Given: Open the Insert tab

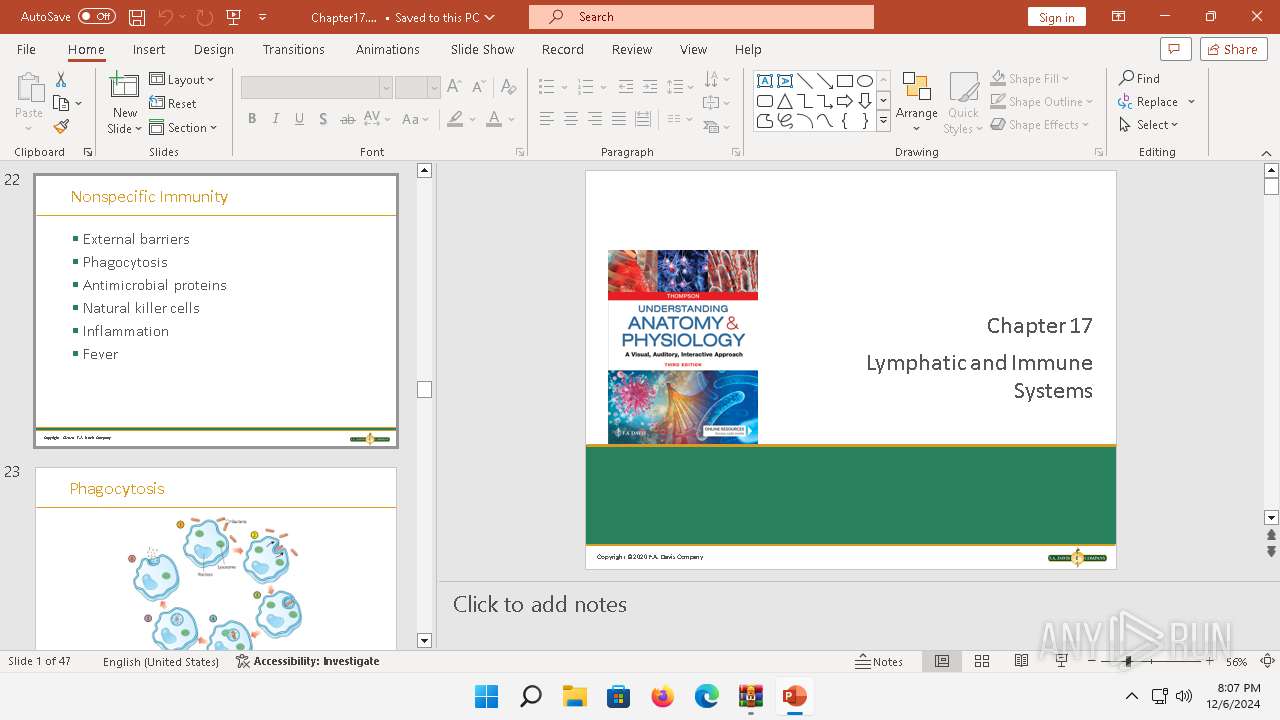Looking at the screenshot, I should pos(149,49).
